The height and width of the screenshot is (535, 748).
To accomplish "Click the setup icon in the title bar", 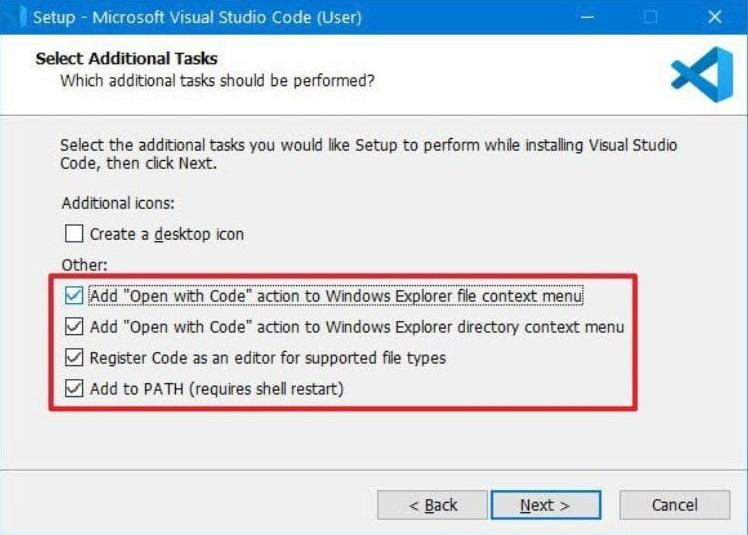I will [x=14, y=17].
